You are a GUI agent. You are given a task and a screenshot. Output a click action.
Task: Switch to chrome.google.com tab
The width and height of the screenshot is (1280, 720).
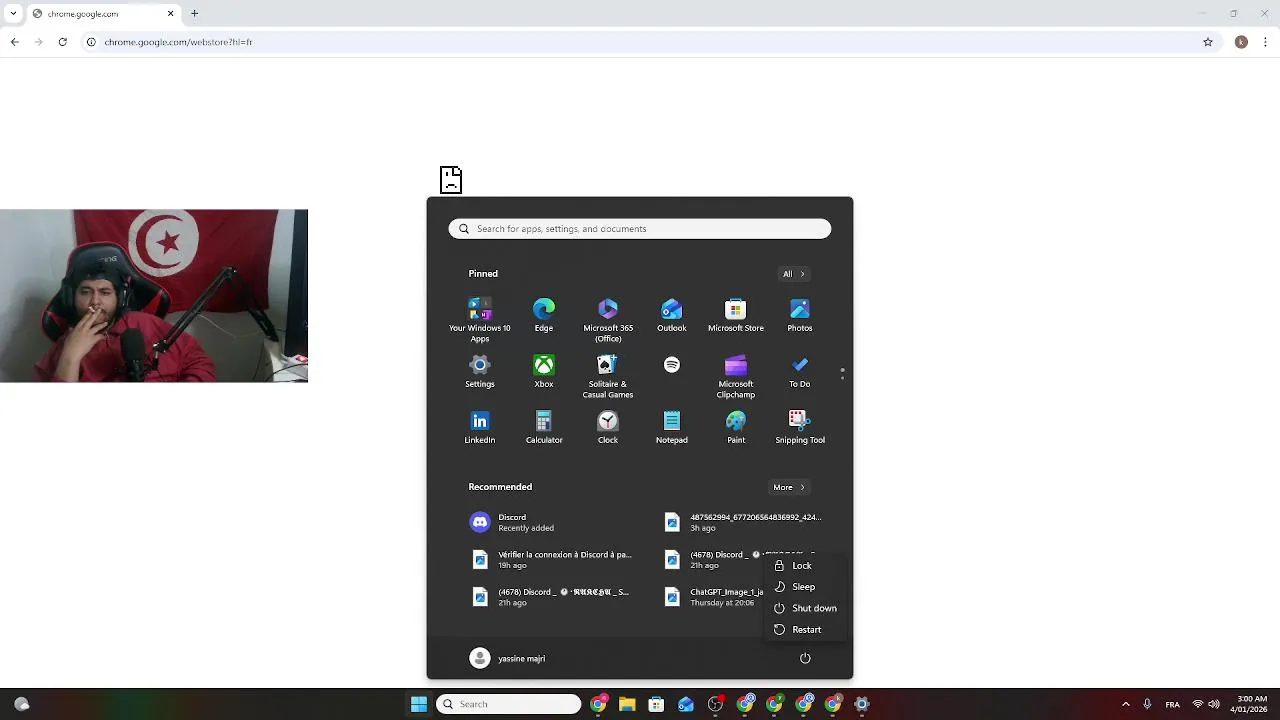tap(102, 13)
